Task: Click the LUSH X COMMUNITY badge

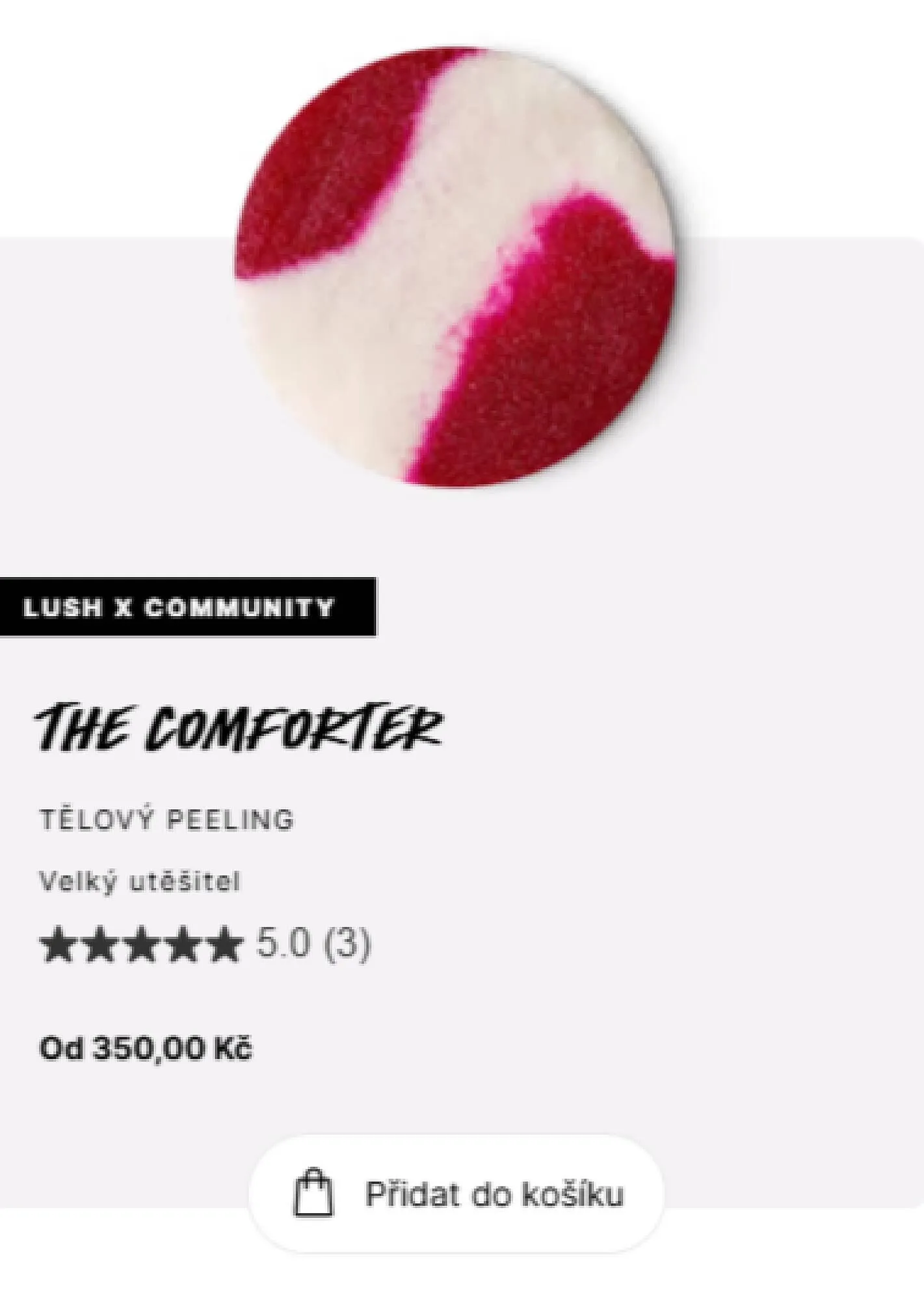Action: tap(188, 607)
